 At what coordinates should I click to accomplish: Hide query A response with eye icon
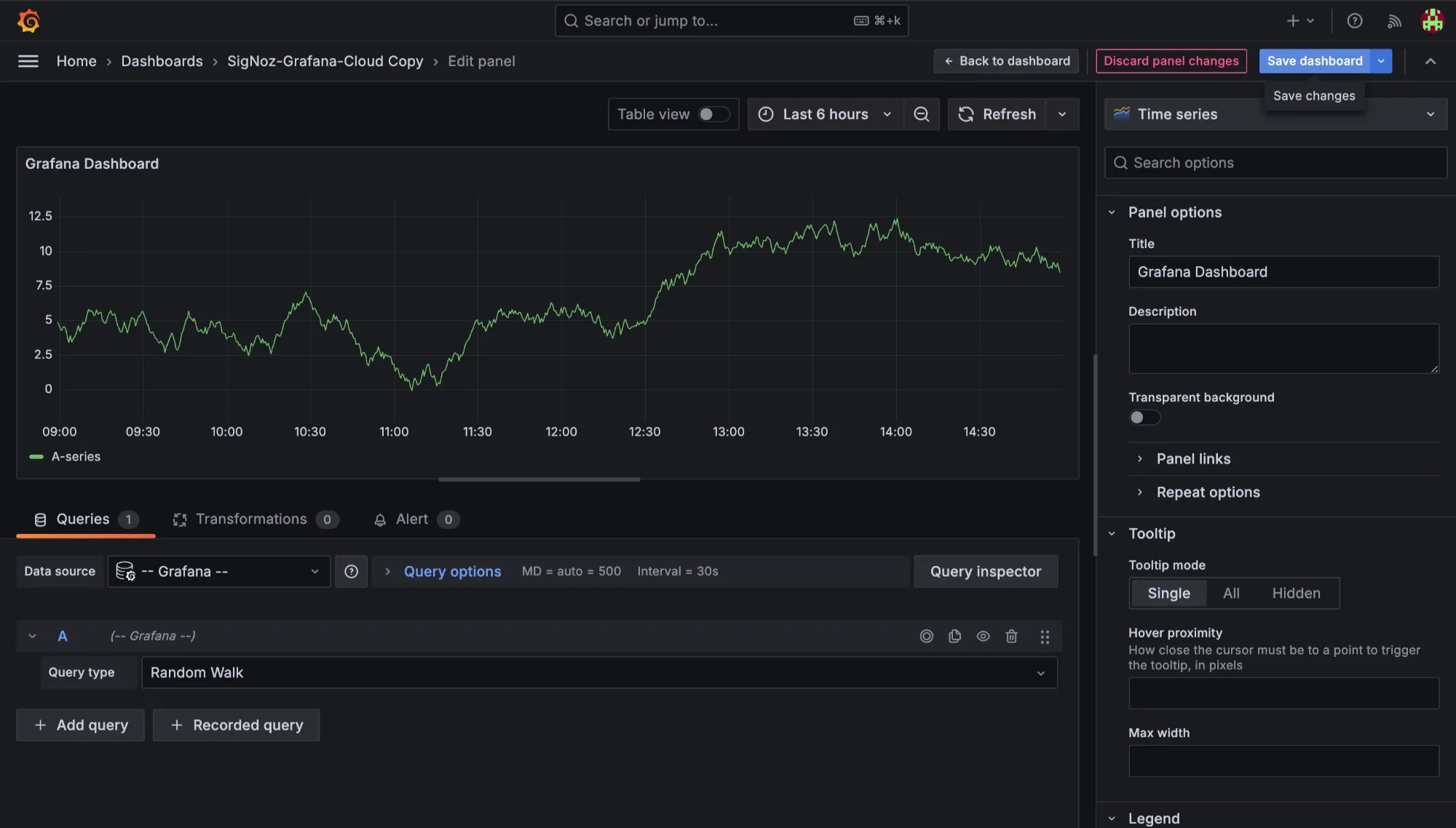(983, 637)
